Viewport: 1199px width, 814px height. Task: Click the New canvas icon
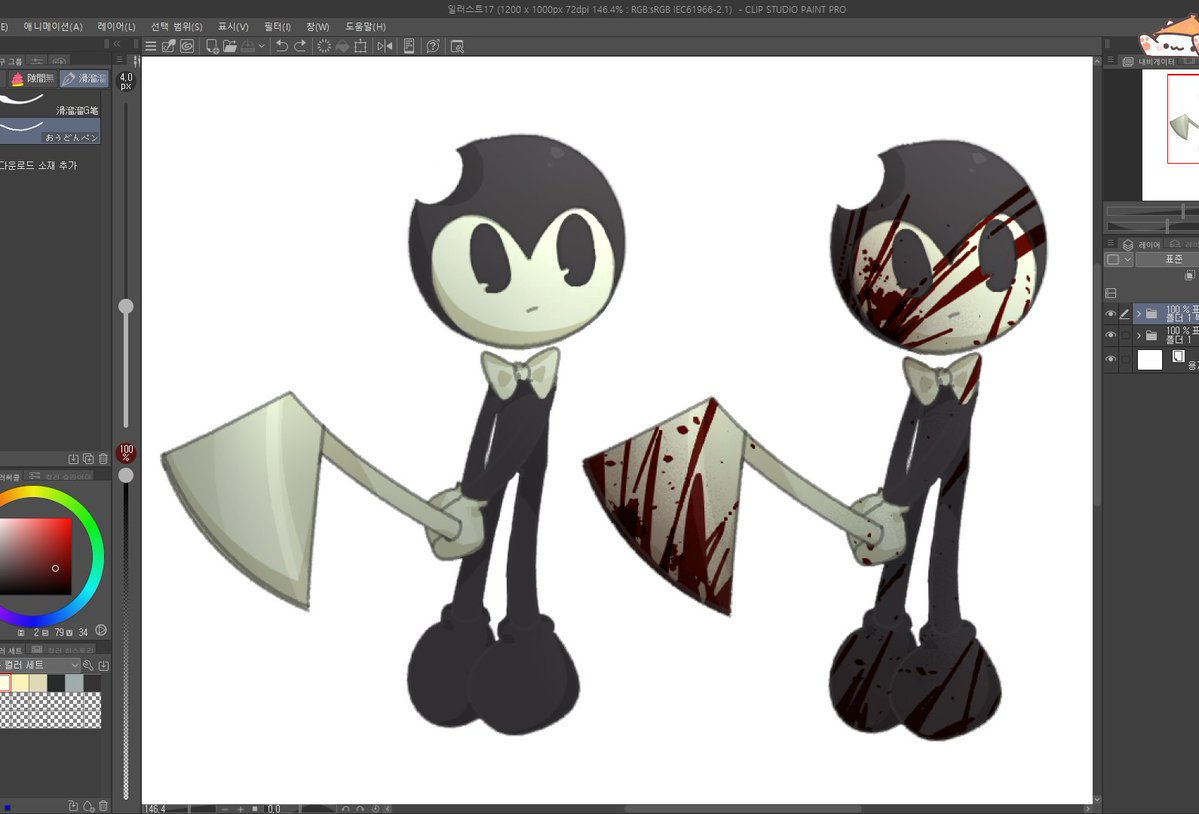[212, 46]
